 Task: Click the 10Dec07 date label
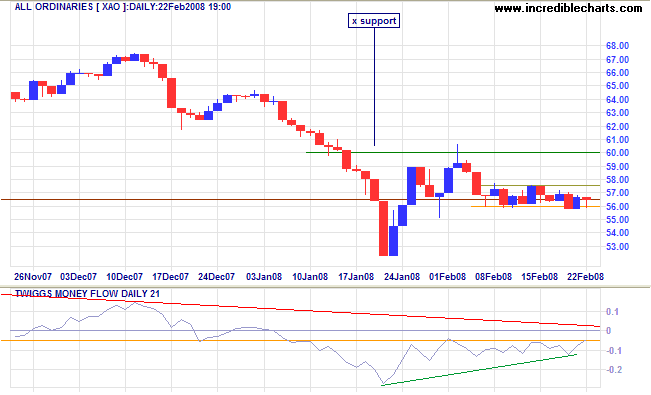[125, 277]
